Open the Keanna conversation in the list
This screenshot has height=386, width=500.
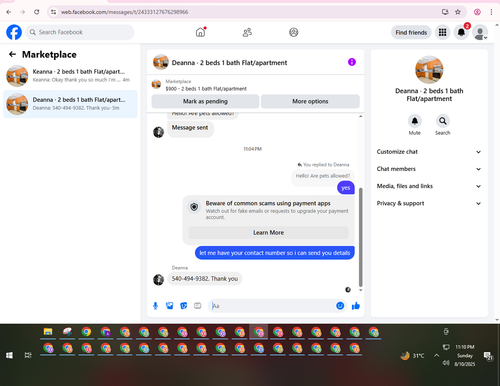tap(70, 76)
